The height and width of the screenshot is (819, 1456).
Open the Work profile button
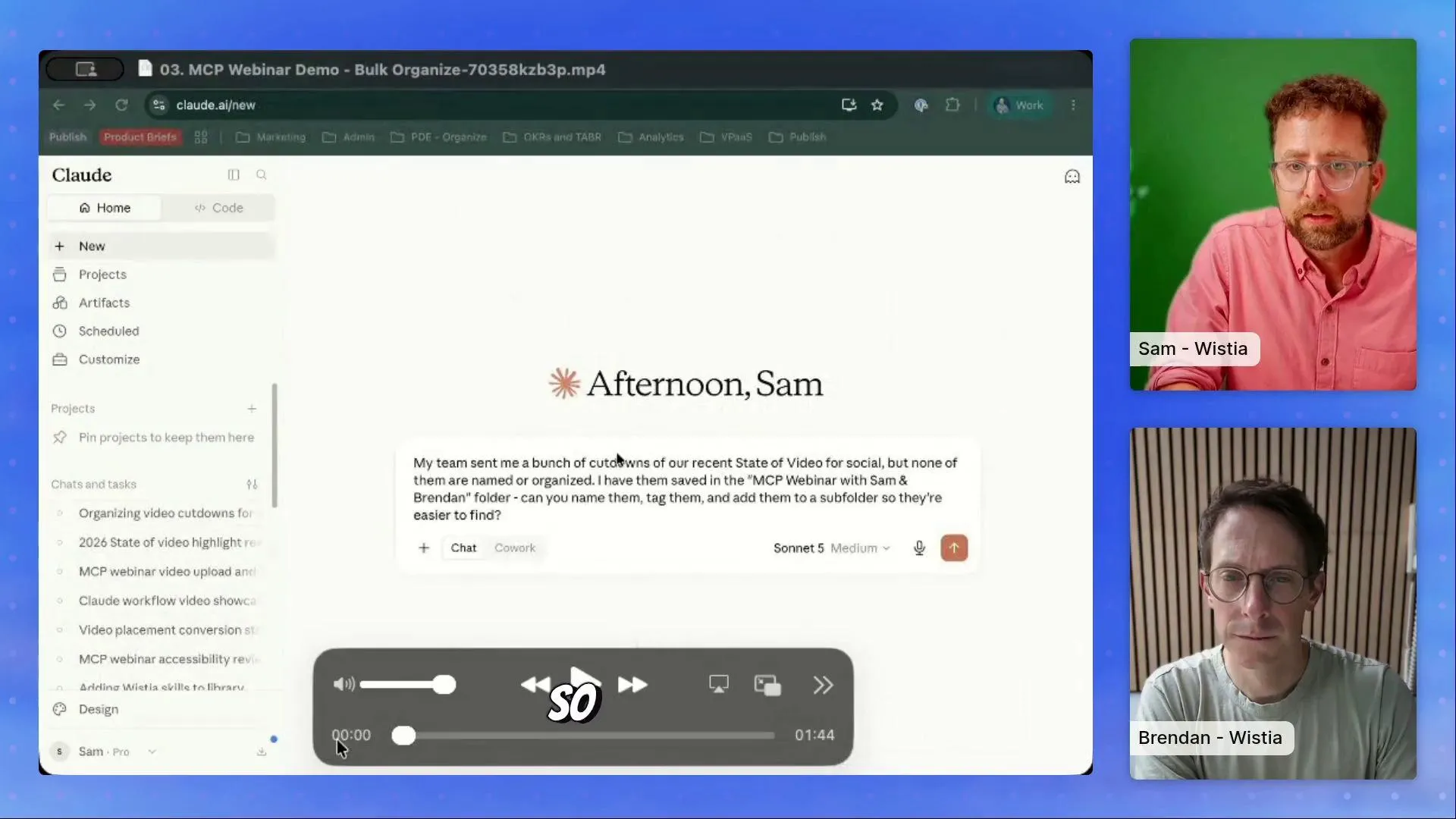[x=1019, y=105]
